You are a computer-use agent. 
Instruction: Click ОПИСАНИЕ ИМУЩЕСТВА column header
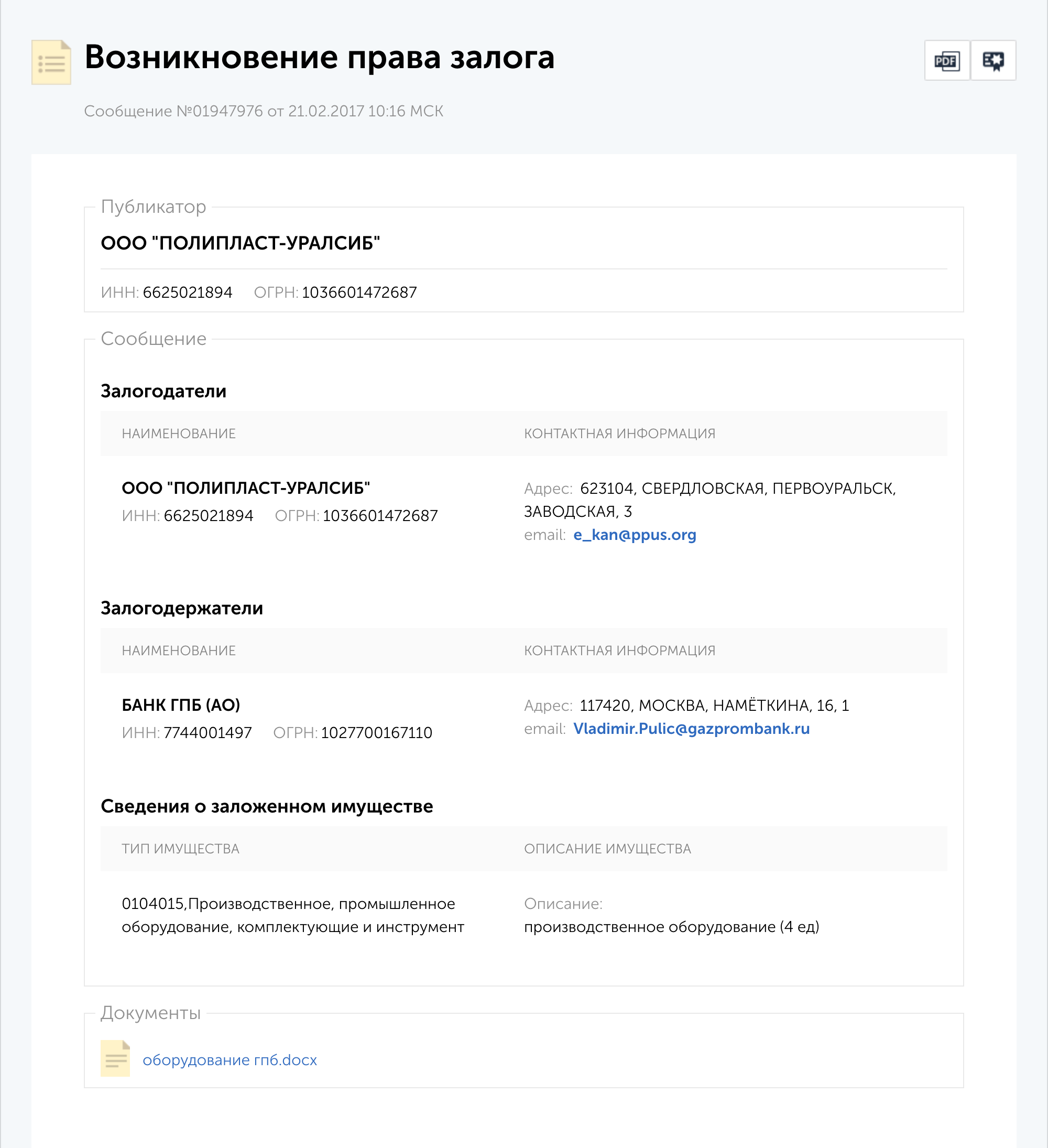[607, 849]
